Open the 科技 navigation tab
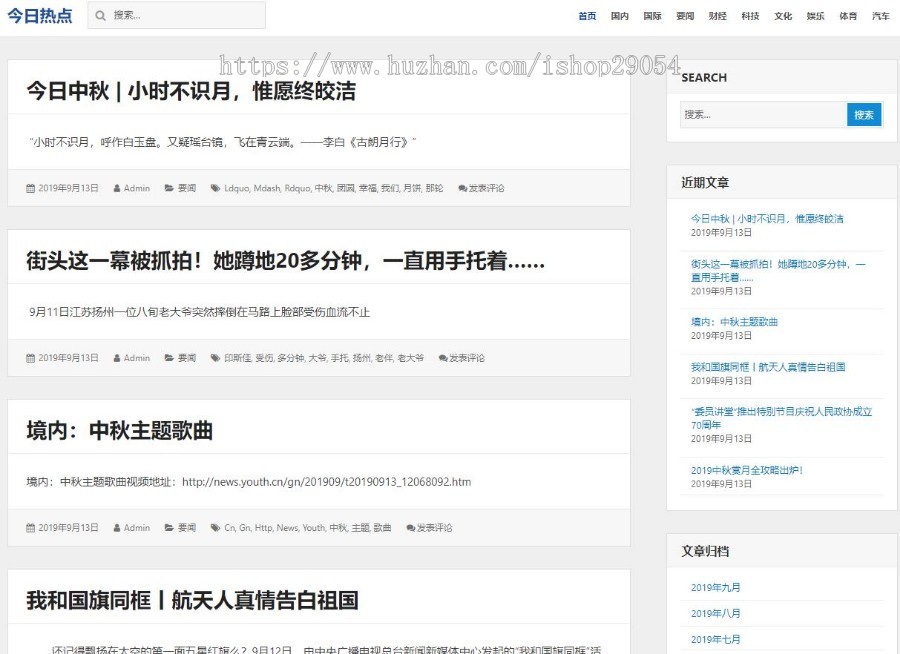 [x=750, y=16]
